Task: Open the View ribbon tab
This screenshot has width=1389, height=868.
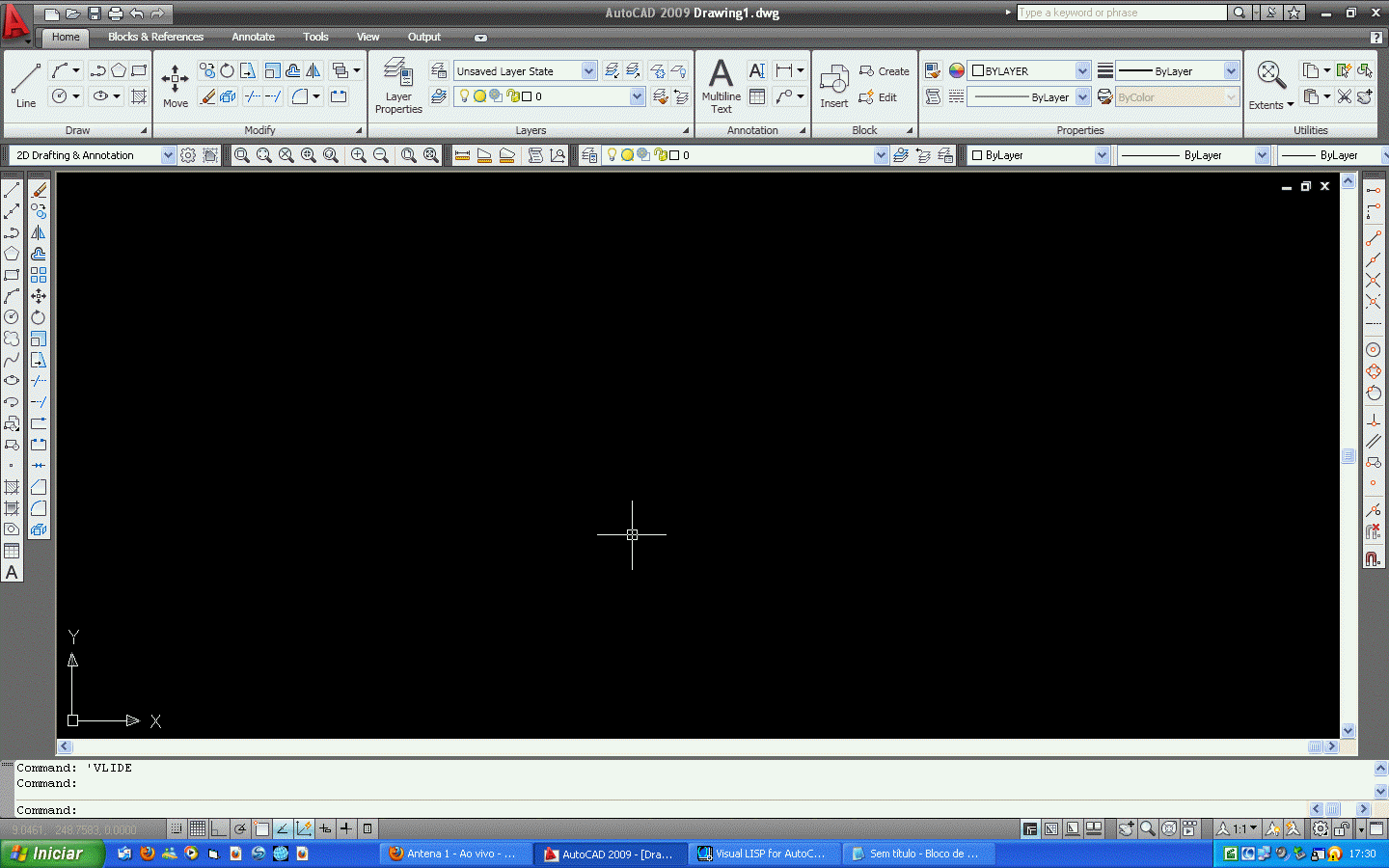Action: pyautogui.click(x=368, y=37)
